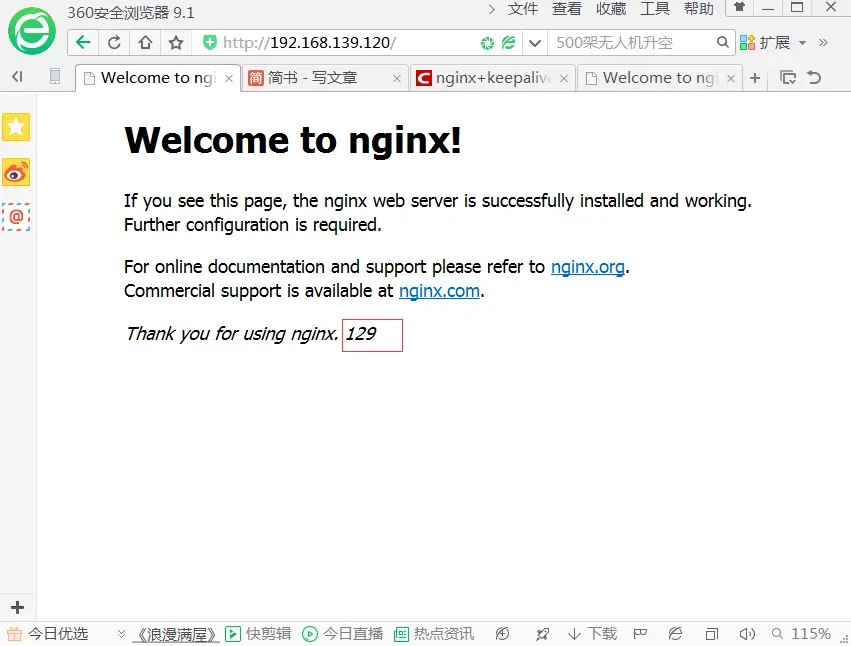The height and width of the screenshot is (646, 851).
Task: Expand the chevron next to 今日优选
Action: click(122, 634)
